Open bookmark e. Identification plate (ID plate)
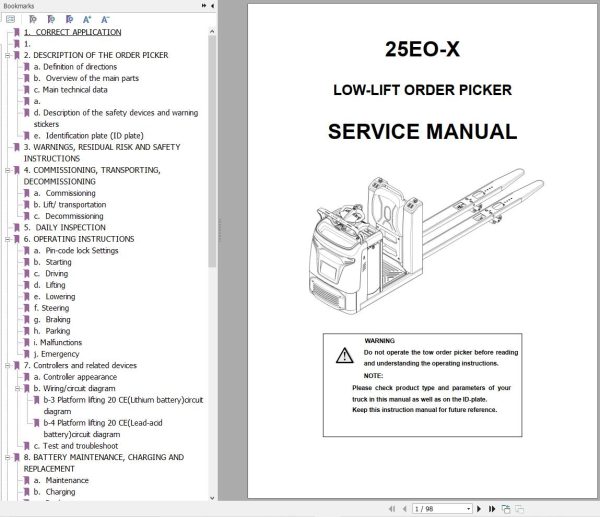Screen dimensions: 600x517 88,135
